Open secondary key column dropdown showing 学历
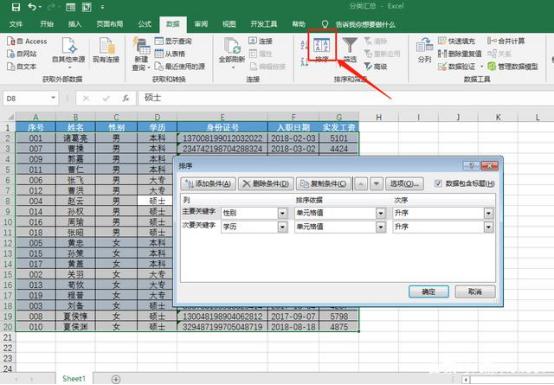 pos(282,227)
